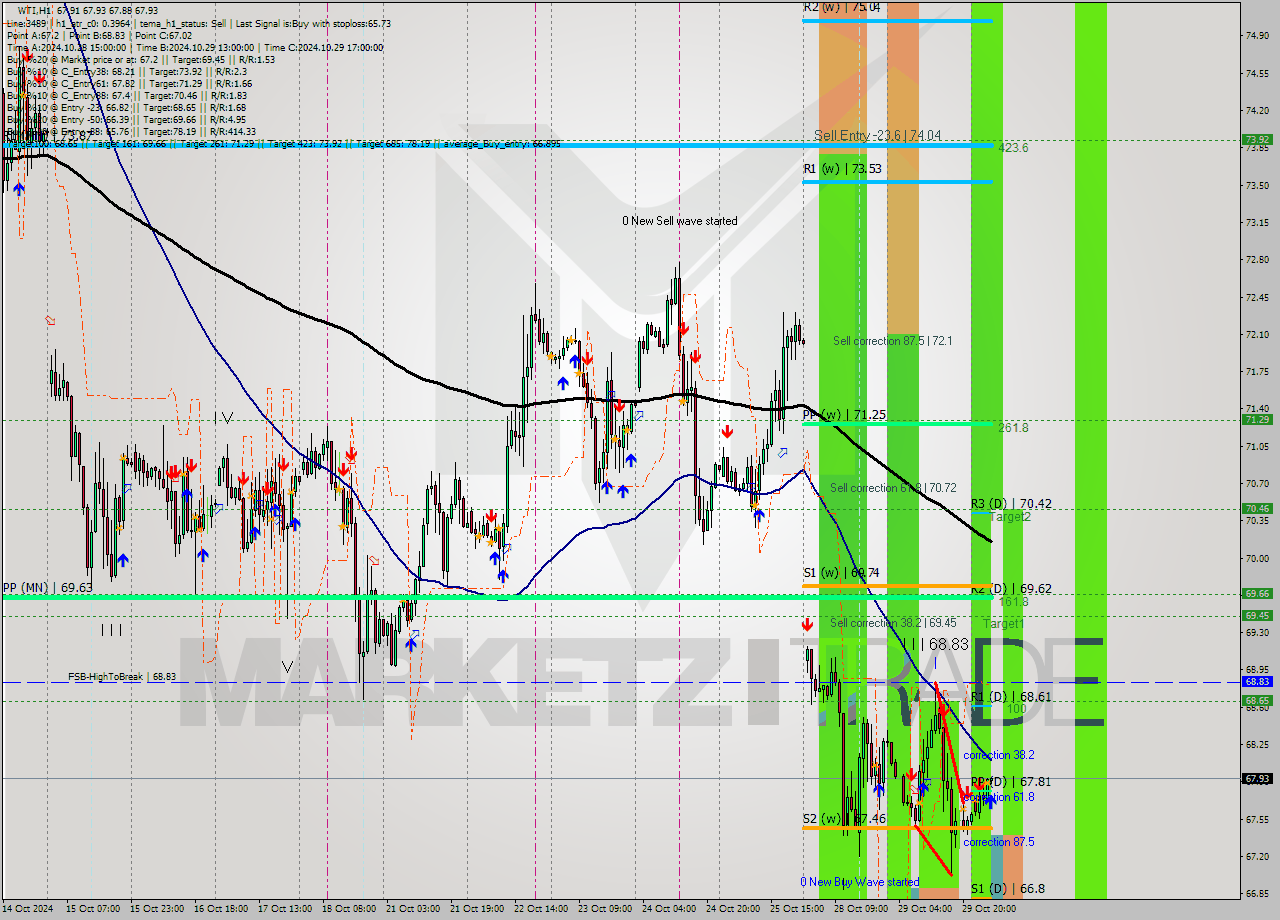Click the '18 Oct 08:00' time axis label
1280x920 pixels.
(x=349, y=909)
